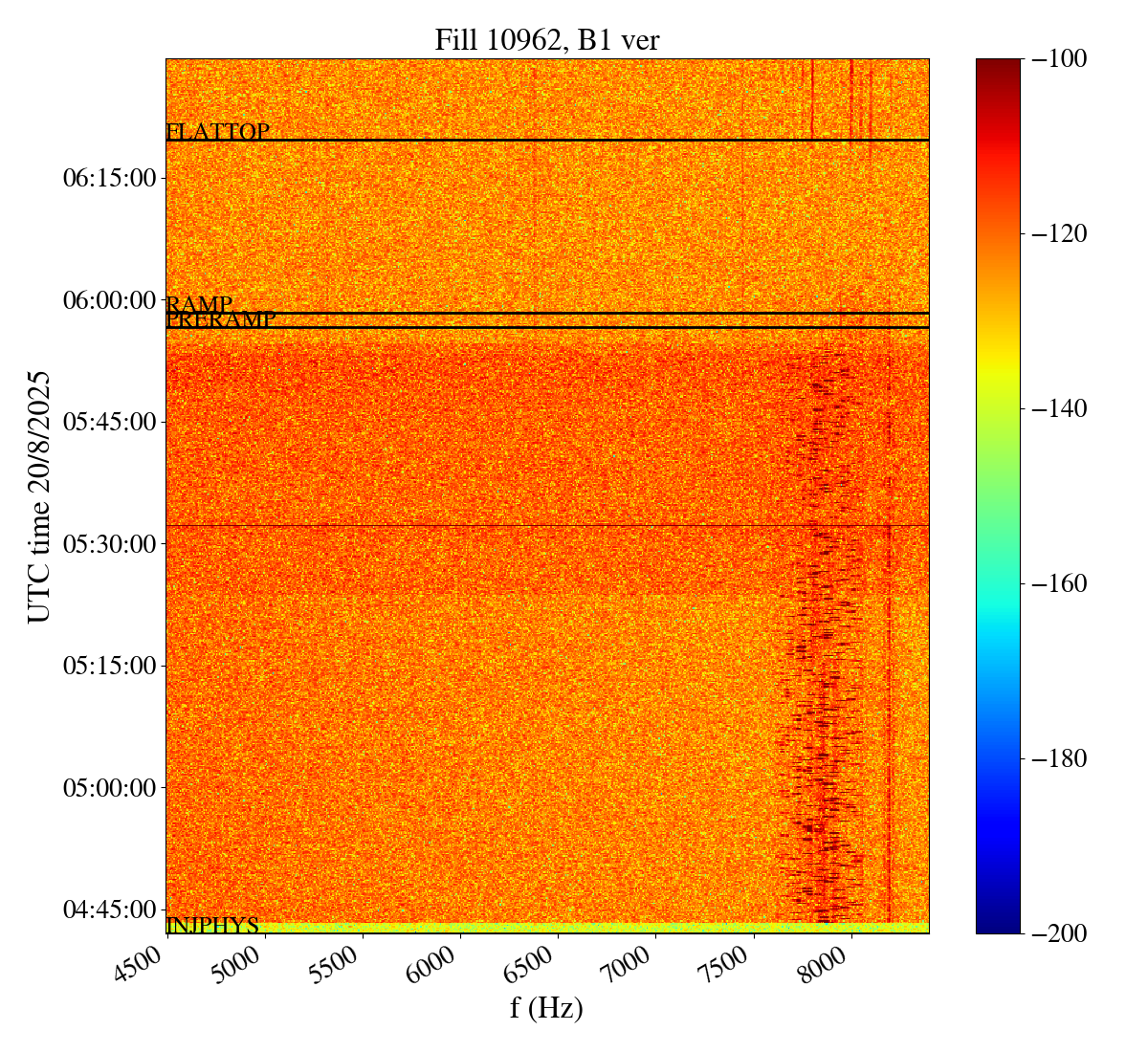This screenshot has width=1148, height=1052.
Task: Click the 'f (Hz)' x-axis label
Action: pos(546,1007)
